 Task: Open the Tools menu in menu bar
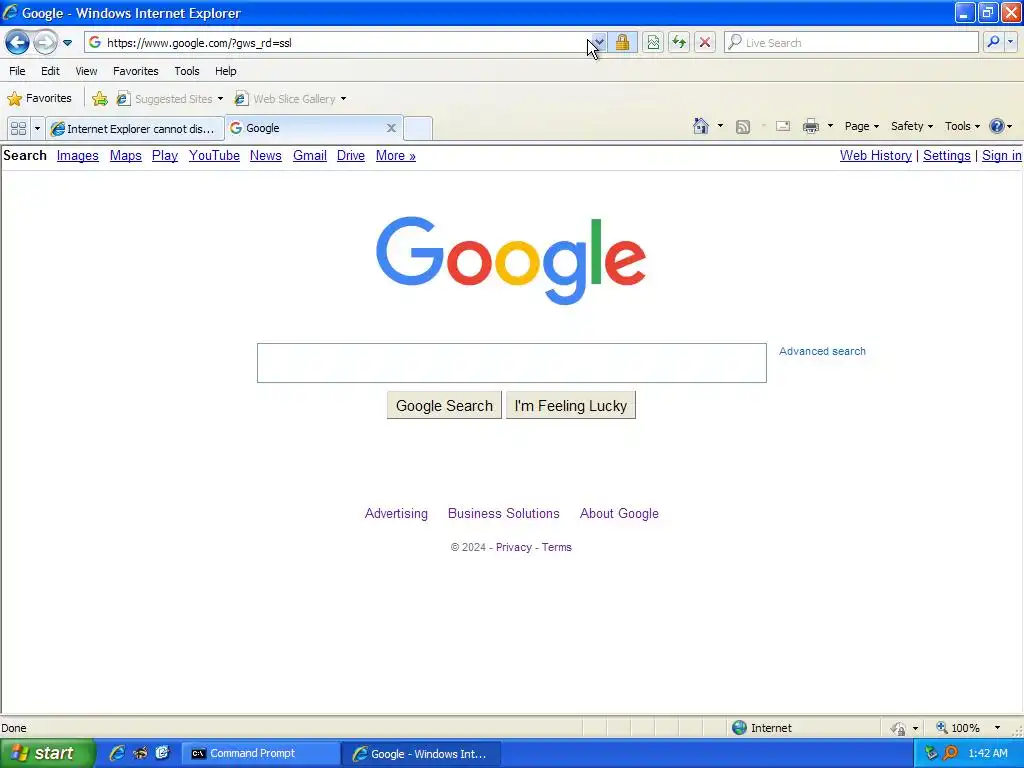187,71
